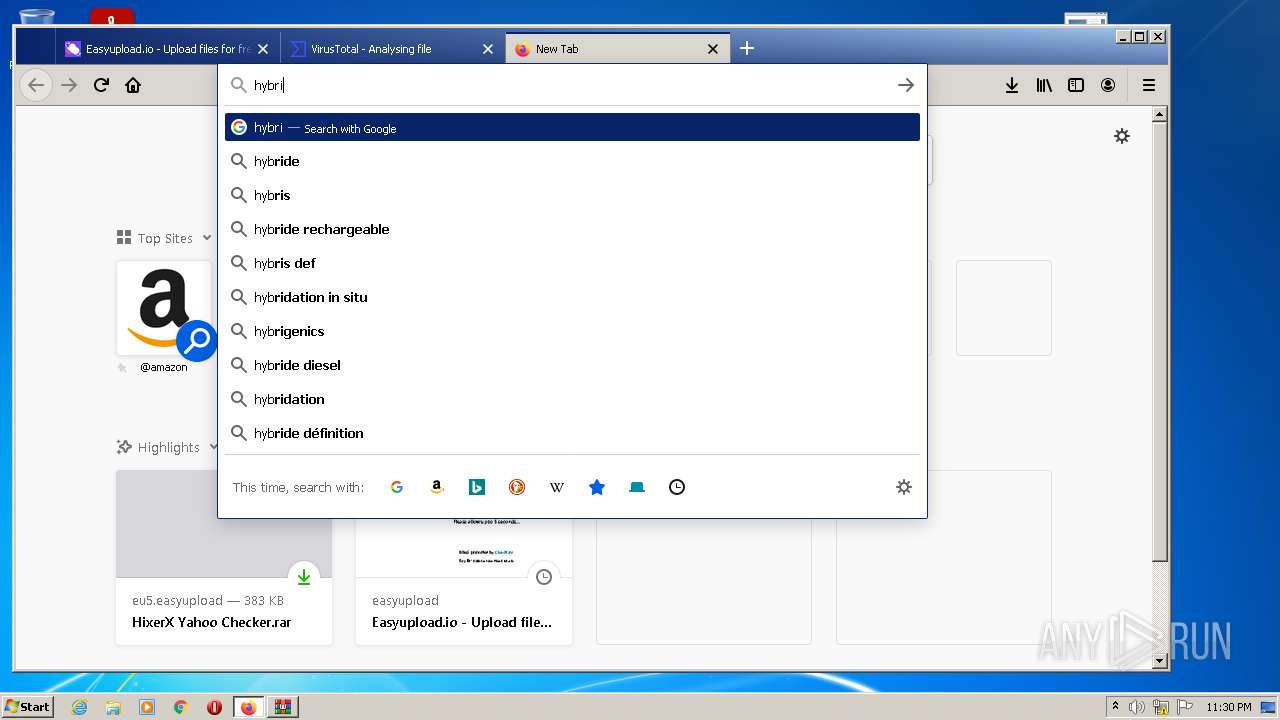The width and height of the screenshot is (1280, 720).
Task: Choose 'hybride diesel' suggestion
Action: click(572, 365)
